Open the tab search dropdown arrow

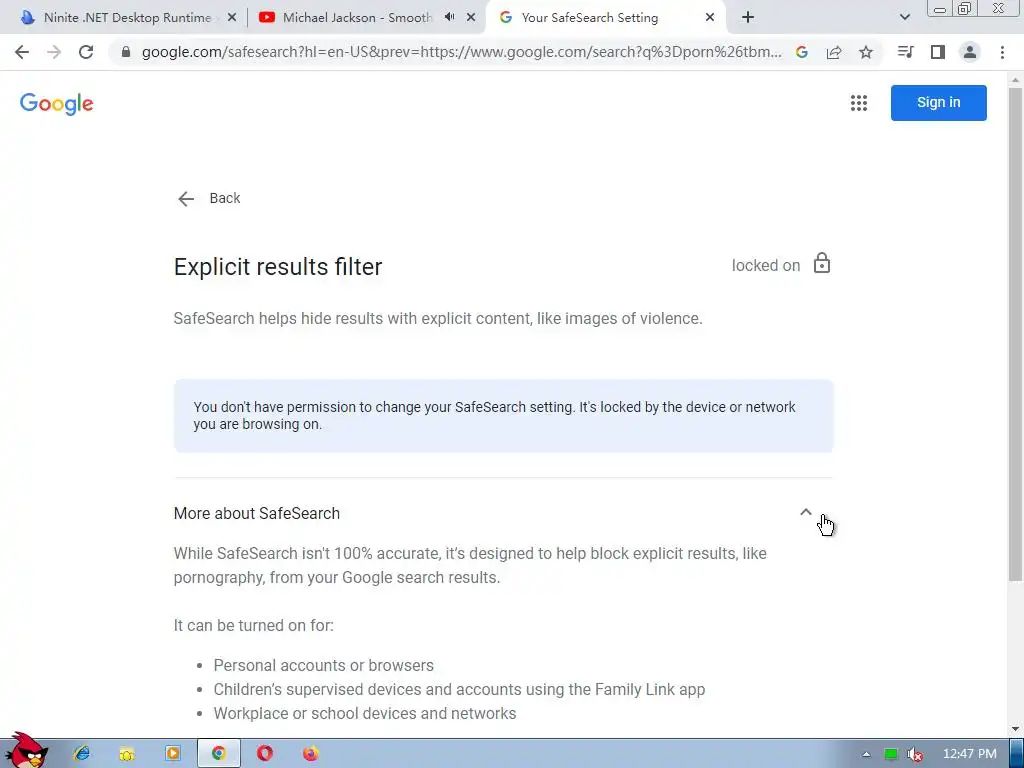(904, 17)
